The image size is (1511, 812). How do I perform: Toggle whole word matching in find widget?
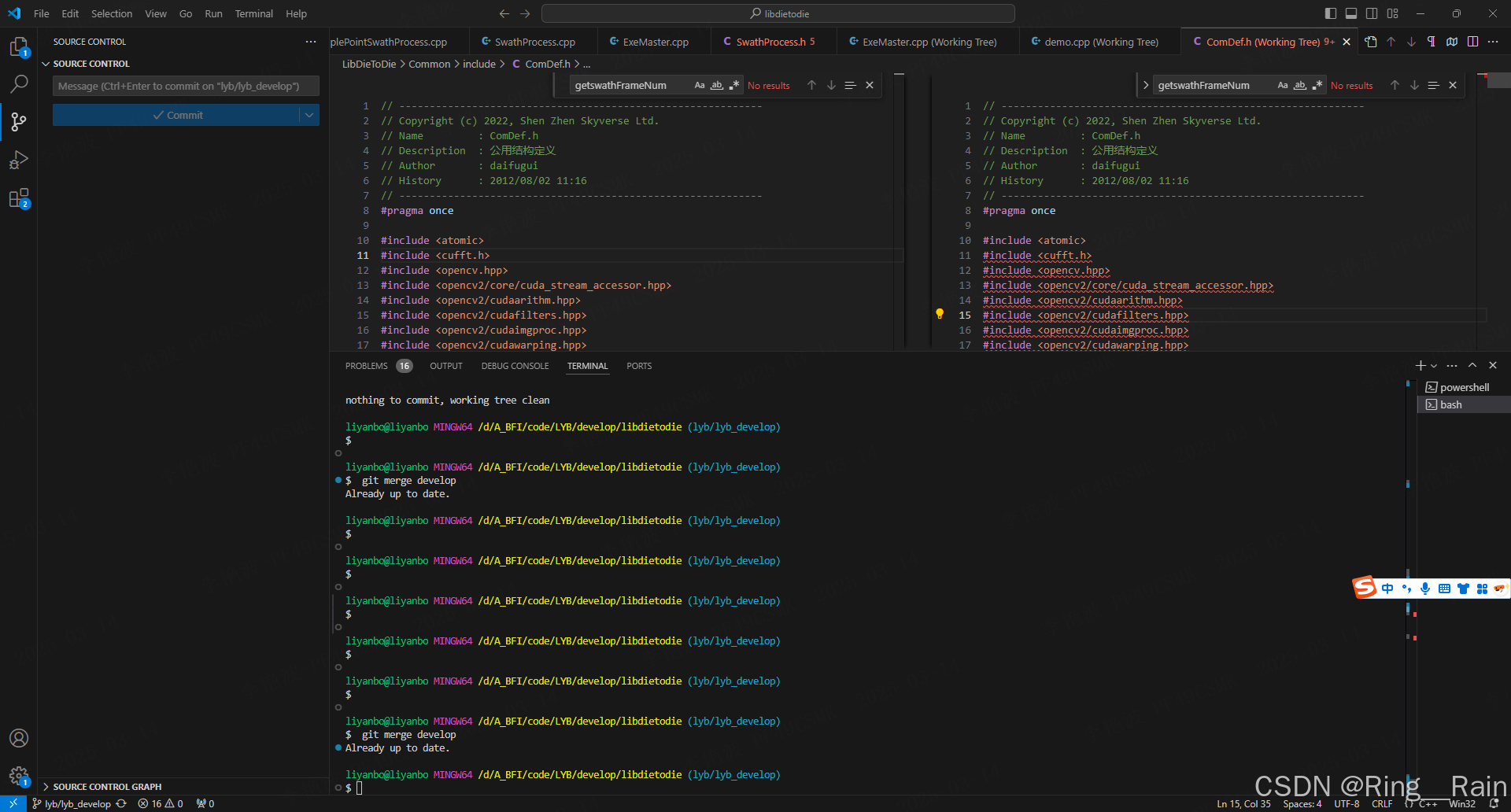tap(717, 85)
